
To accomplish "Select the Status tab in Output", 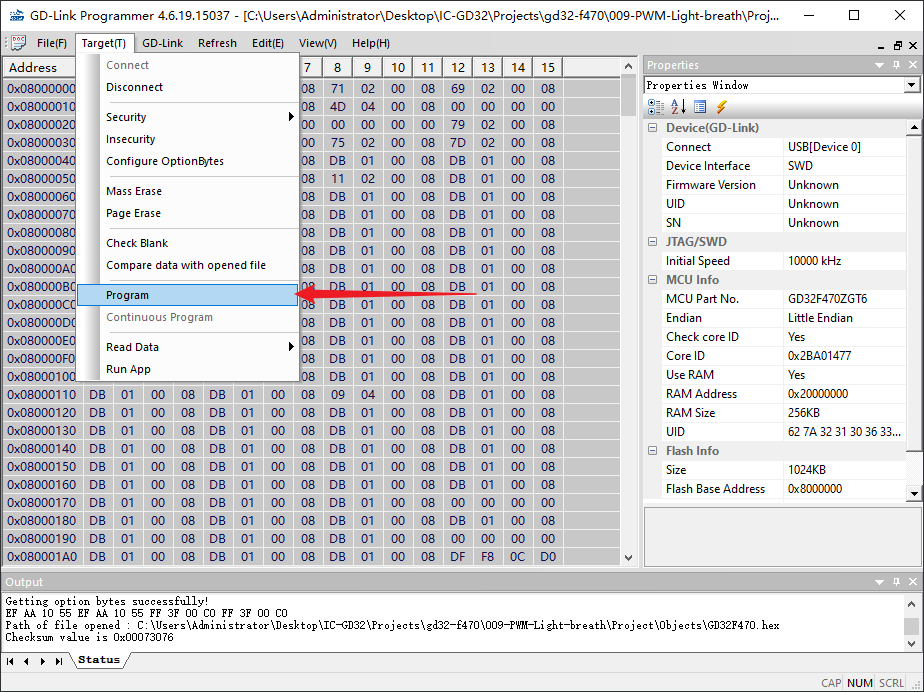I will pos(98,660).
